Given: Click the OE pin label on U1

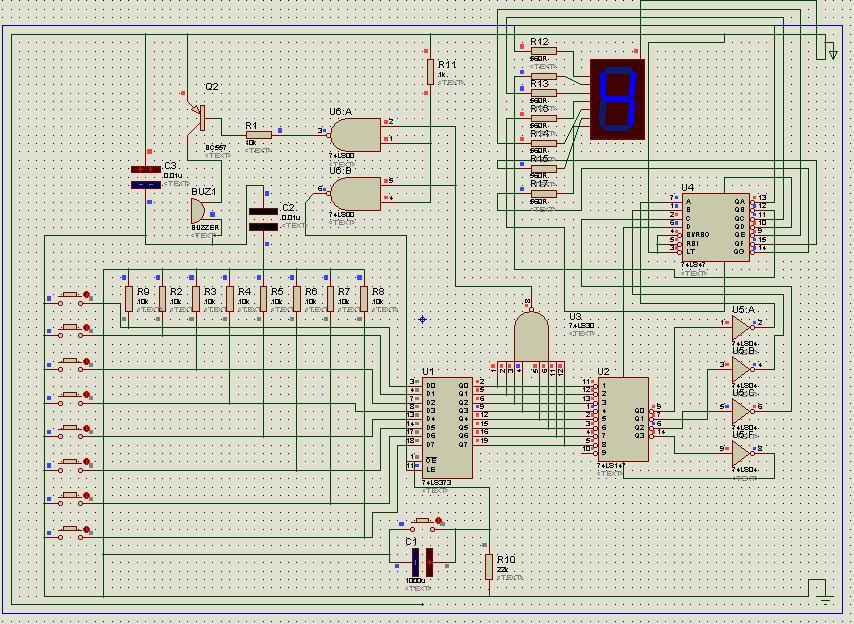Looking at the screenshot, I should [431, 460].
